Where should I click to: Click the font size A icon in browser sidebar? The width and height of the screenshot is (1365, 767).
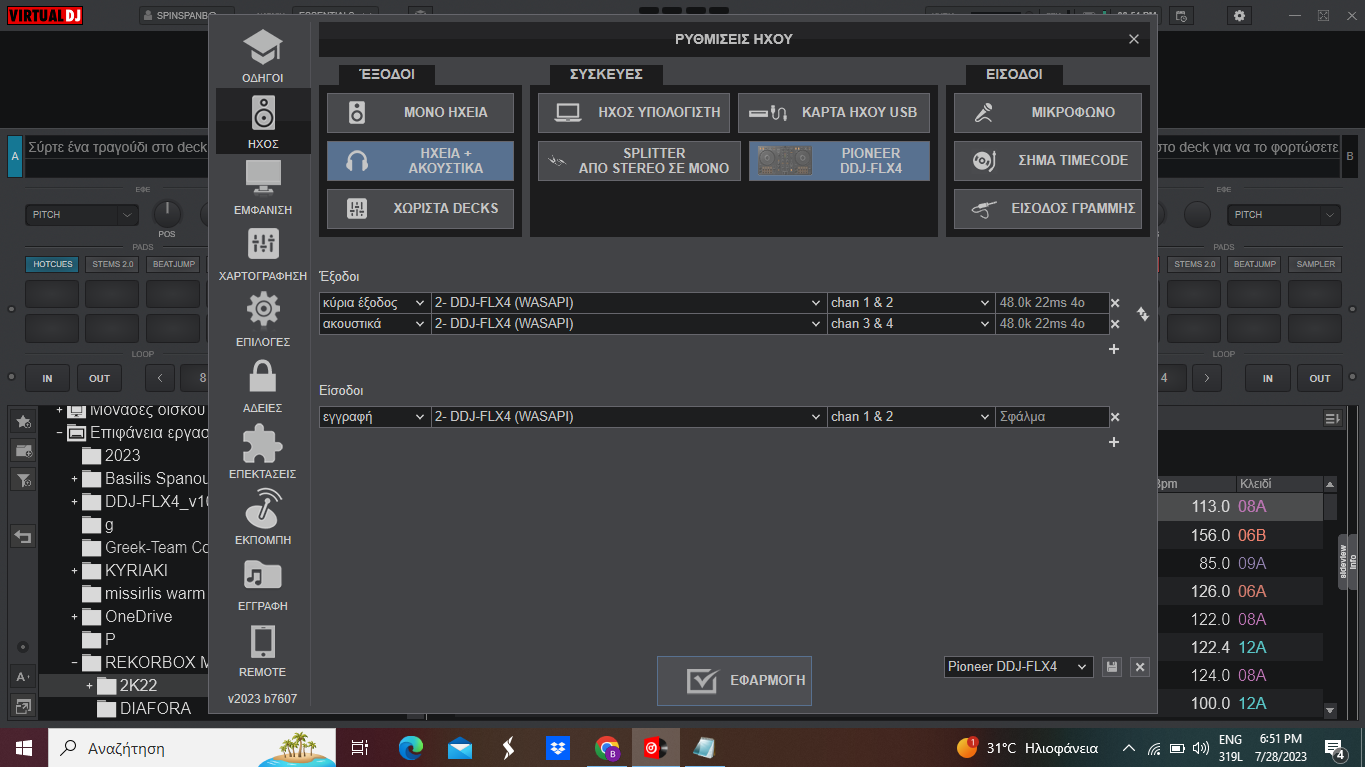(x=23, y=676)
